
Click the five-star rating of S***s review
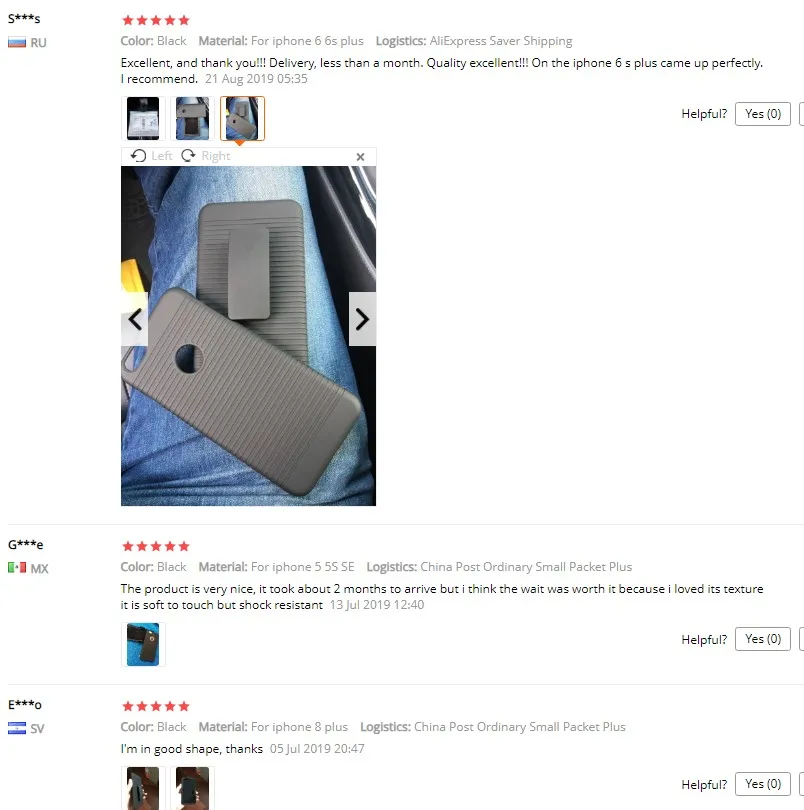(x=156, y=20)
